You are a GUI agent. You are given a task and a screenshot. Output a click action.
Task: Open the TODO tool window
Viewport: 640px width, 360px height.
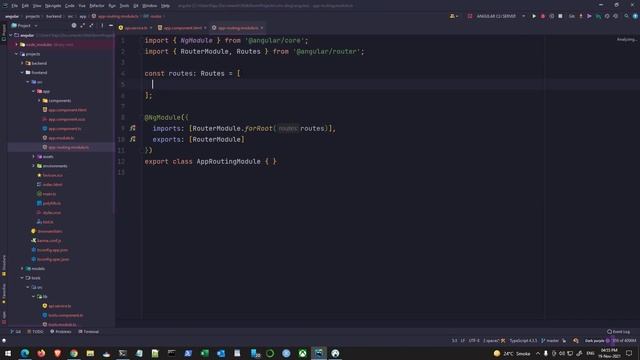pos(35,331)
